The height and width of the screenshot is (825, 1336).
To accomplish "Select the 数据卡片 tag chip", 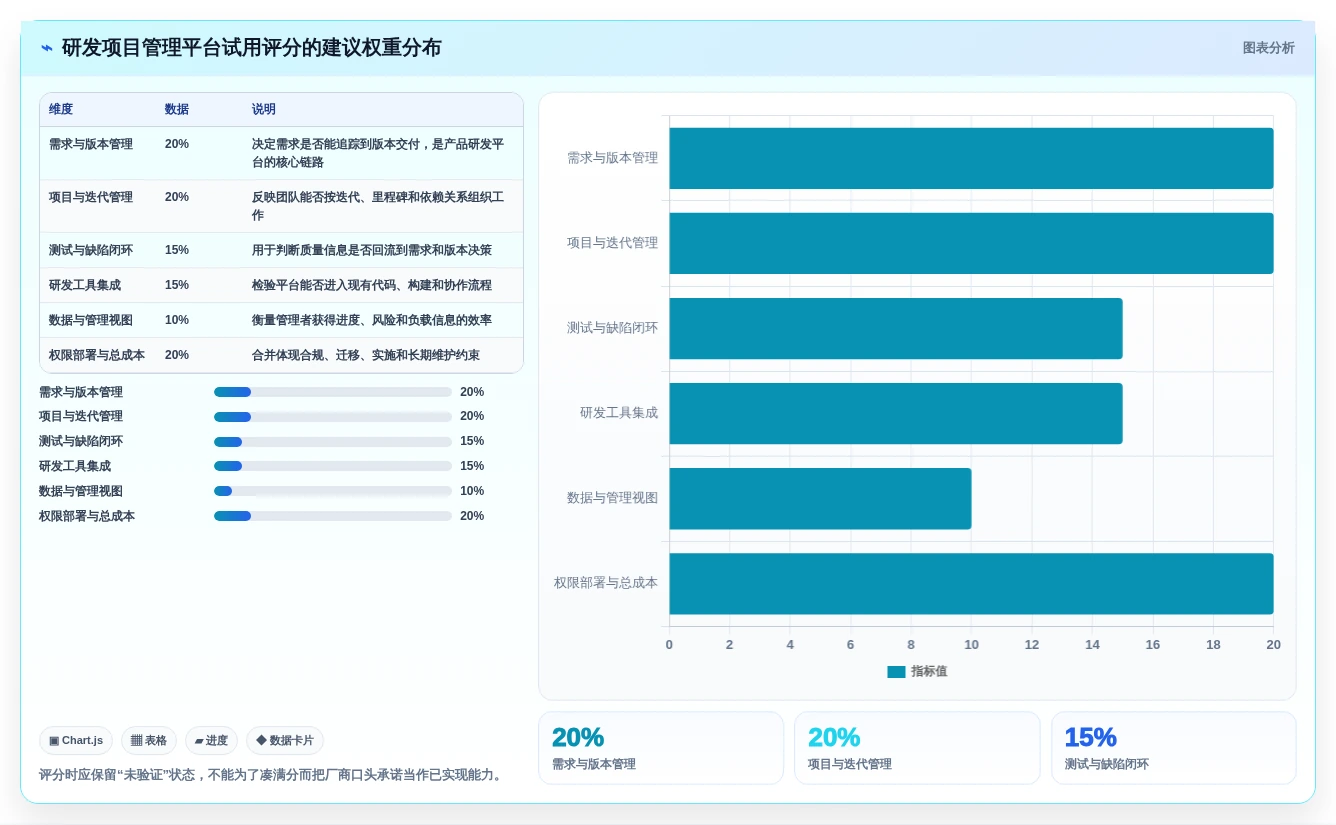I will [285, 741].
